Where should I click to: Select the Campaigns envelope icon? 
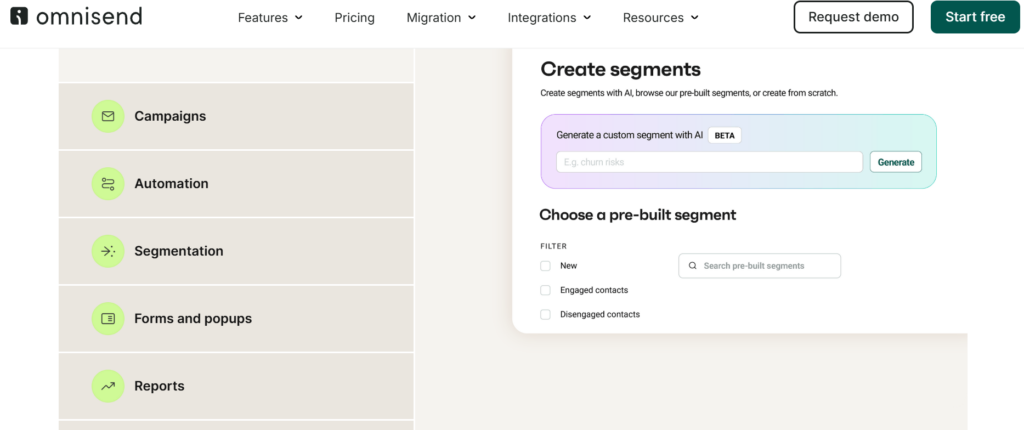(108, 116)
